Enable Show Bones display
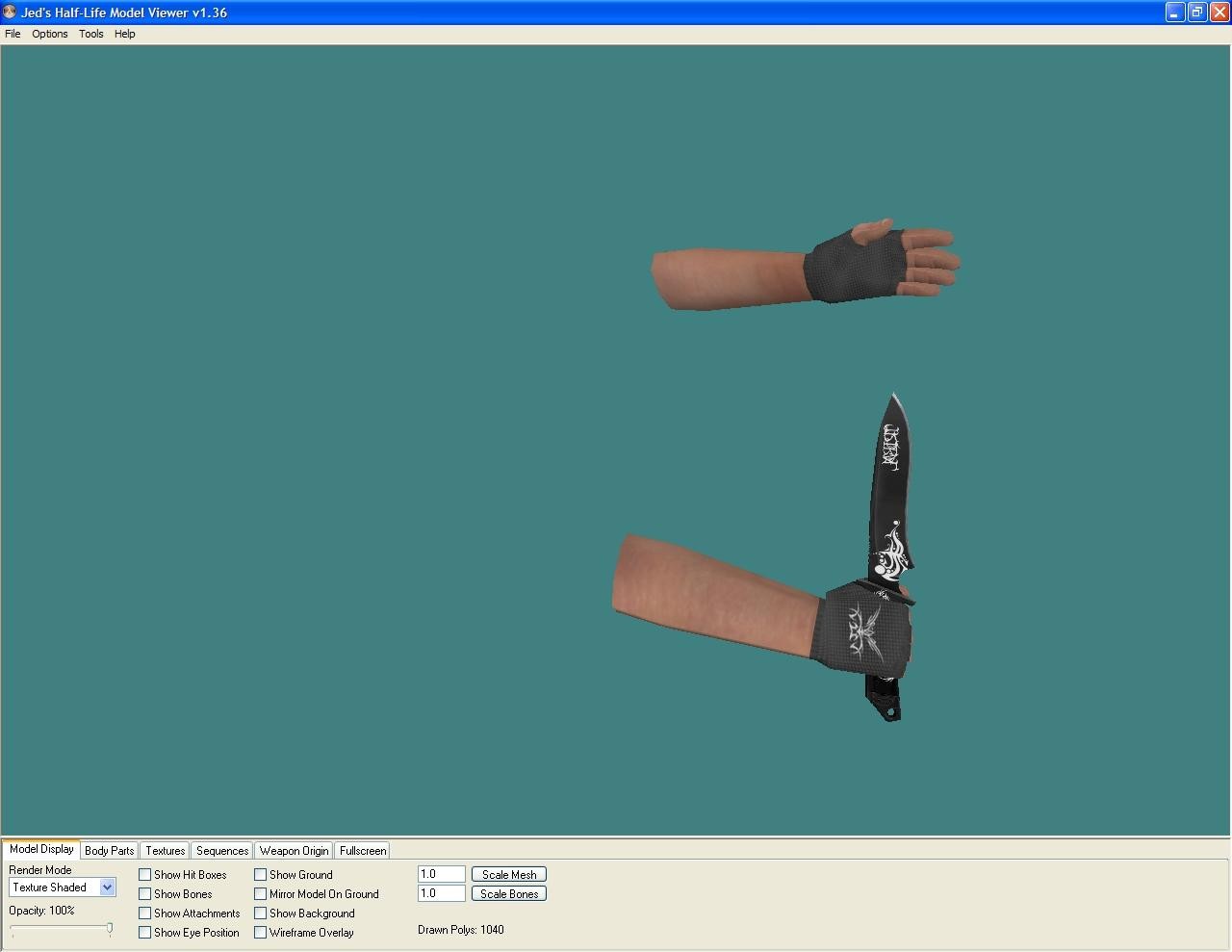The image size is (1232, 952). 144,893
